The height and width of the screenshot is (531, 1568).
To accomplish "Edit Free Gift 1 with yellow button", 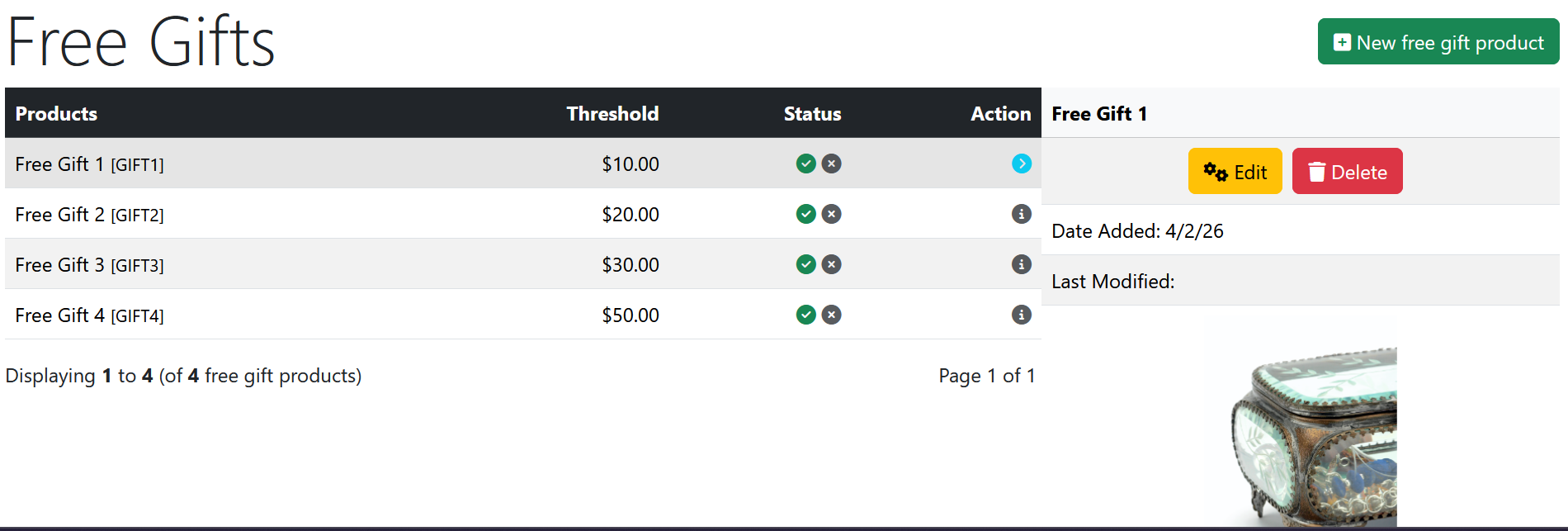I will pyautogui.click(x=1235, y=172).
